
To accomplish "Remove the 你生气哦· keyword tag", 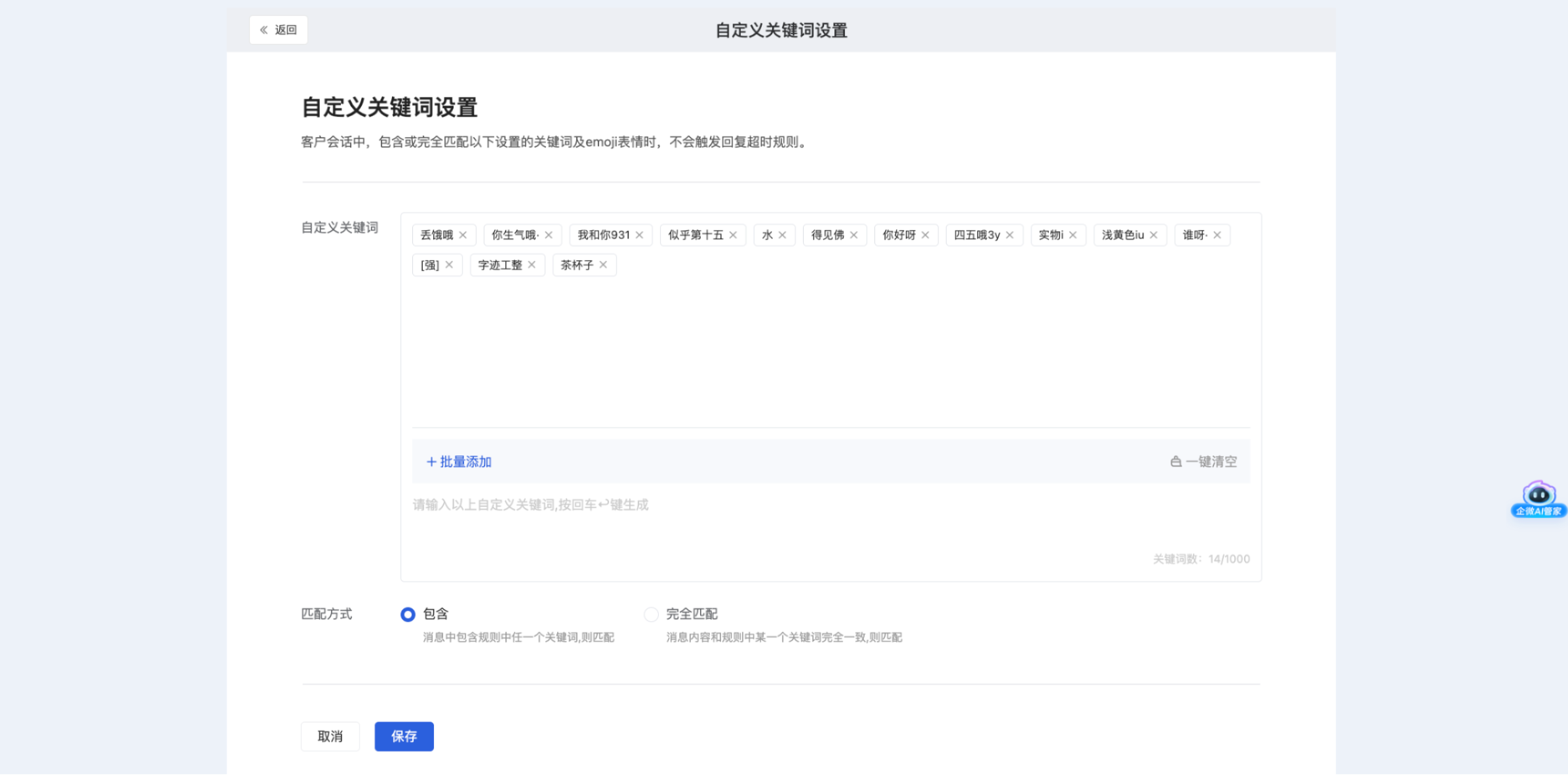I will click(549, 235).
